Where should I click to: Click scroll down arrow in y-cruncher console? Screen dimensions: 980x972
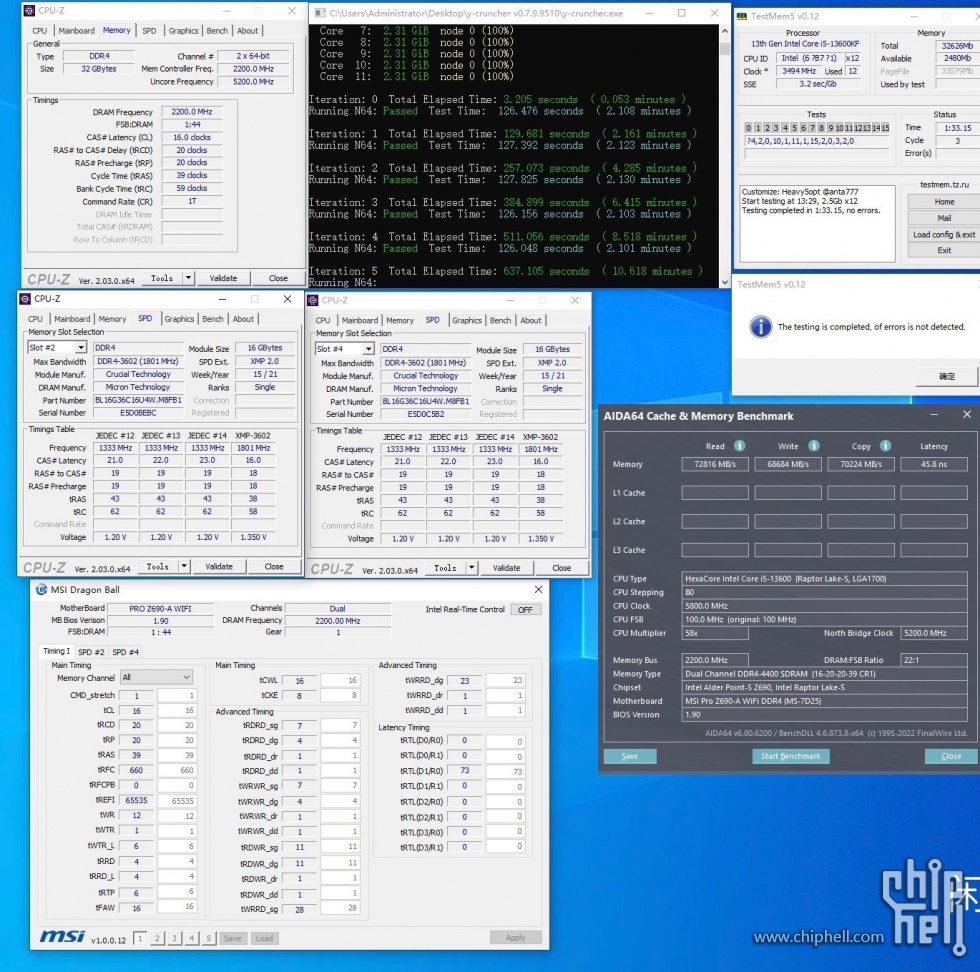(x=724, y=282)
